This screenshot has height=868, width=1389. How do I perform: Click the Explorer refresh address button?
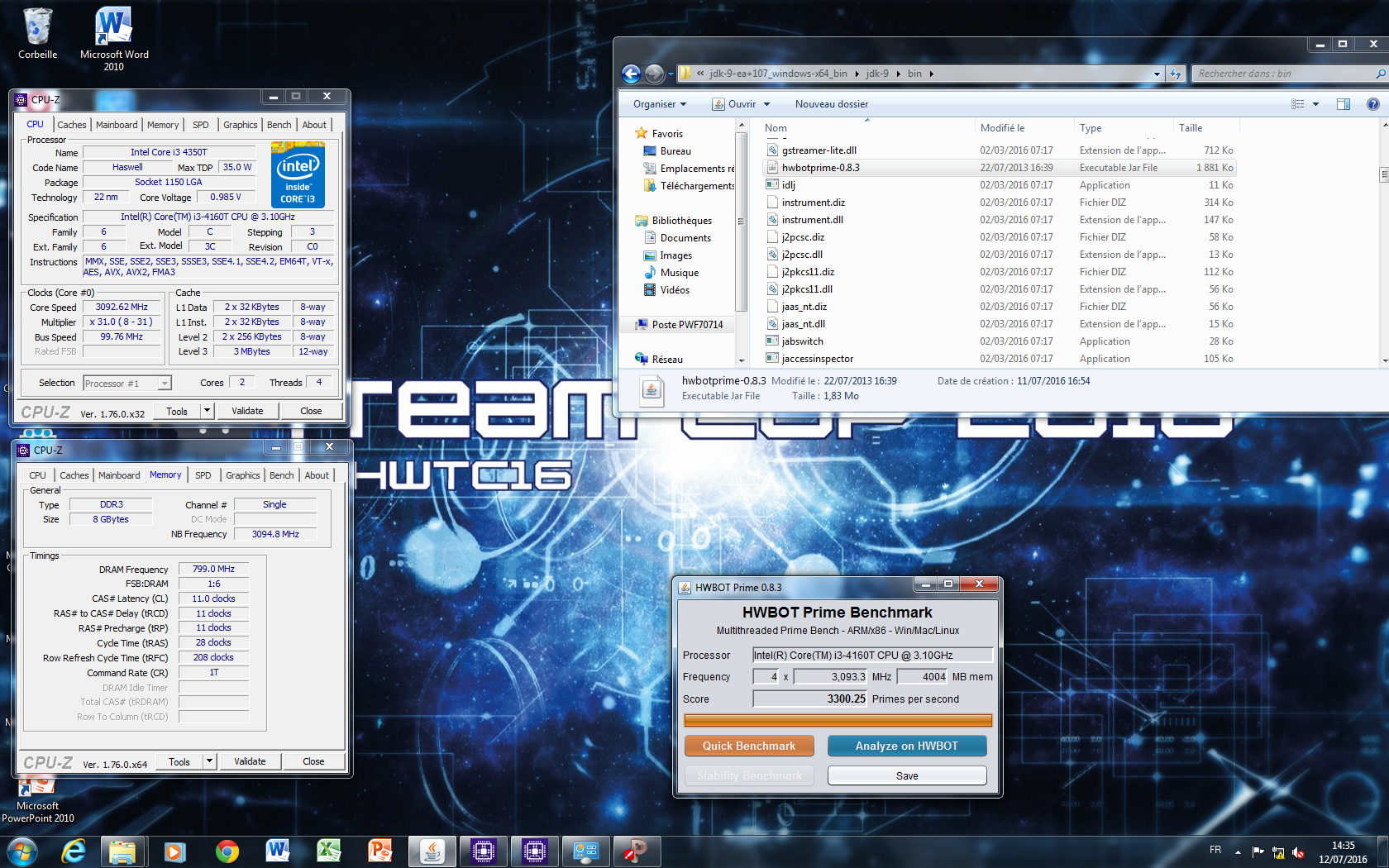(x=1176, y=74)
